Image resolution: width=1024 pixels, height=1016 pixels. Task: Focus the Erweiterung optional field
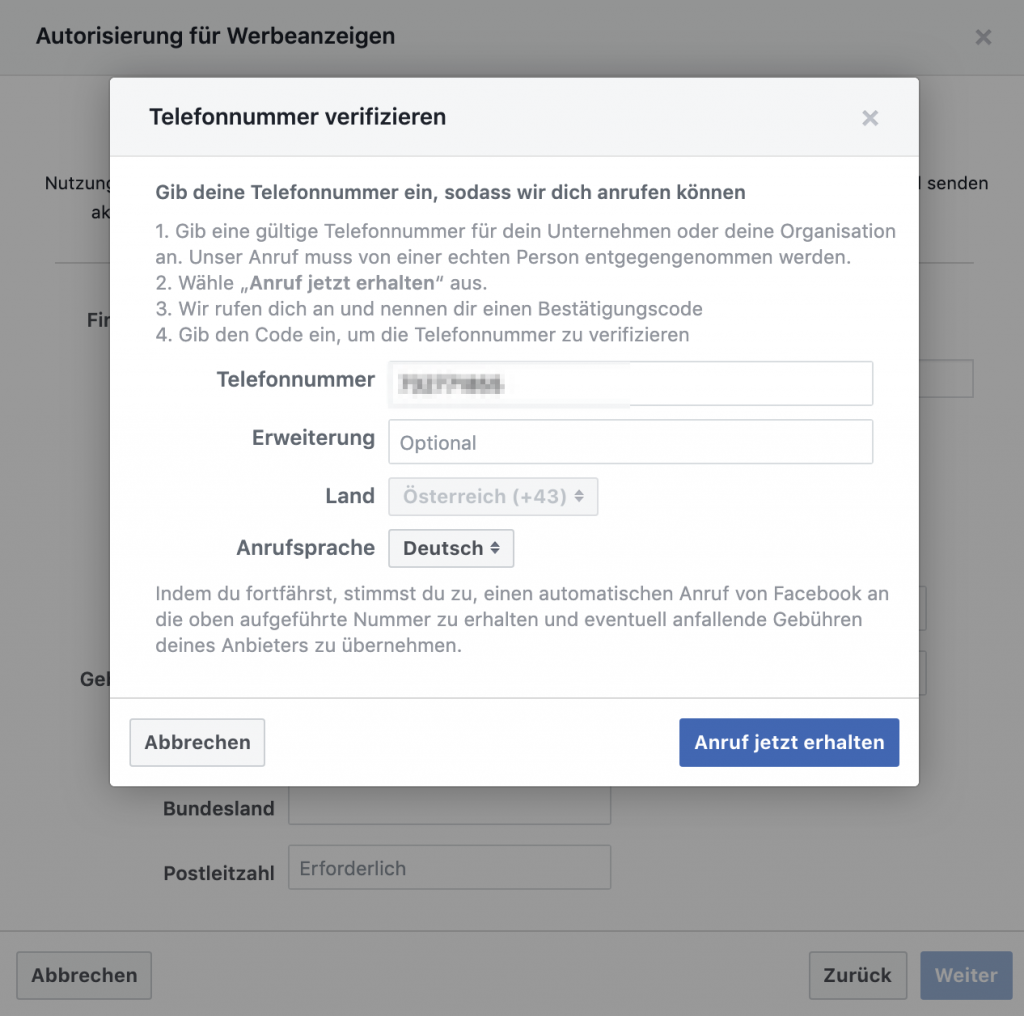pos(630,442)
